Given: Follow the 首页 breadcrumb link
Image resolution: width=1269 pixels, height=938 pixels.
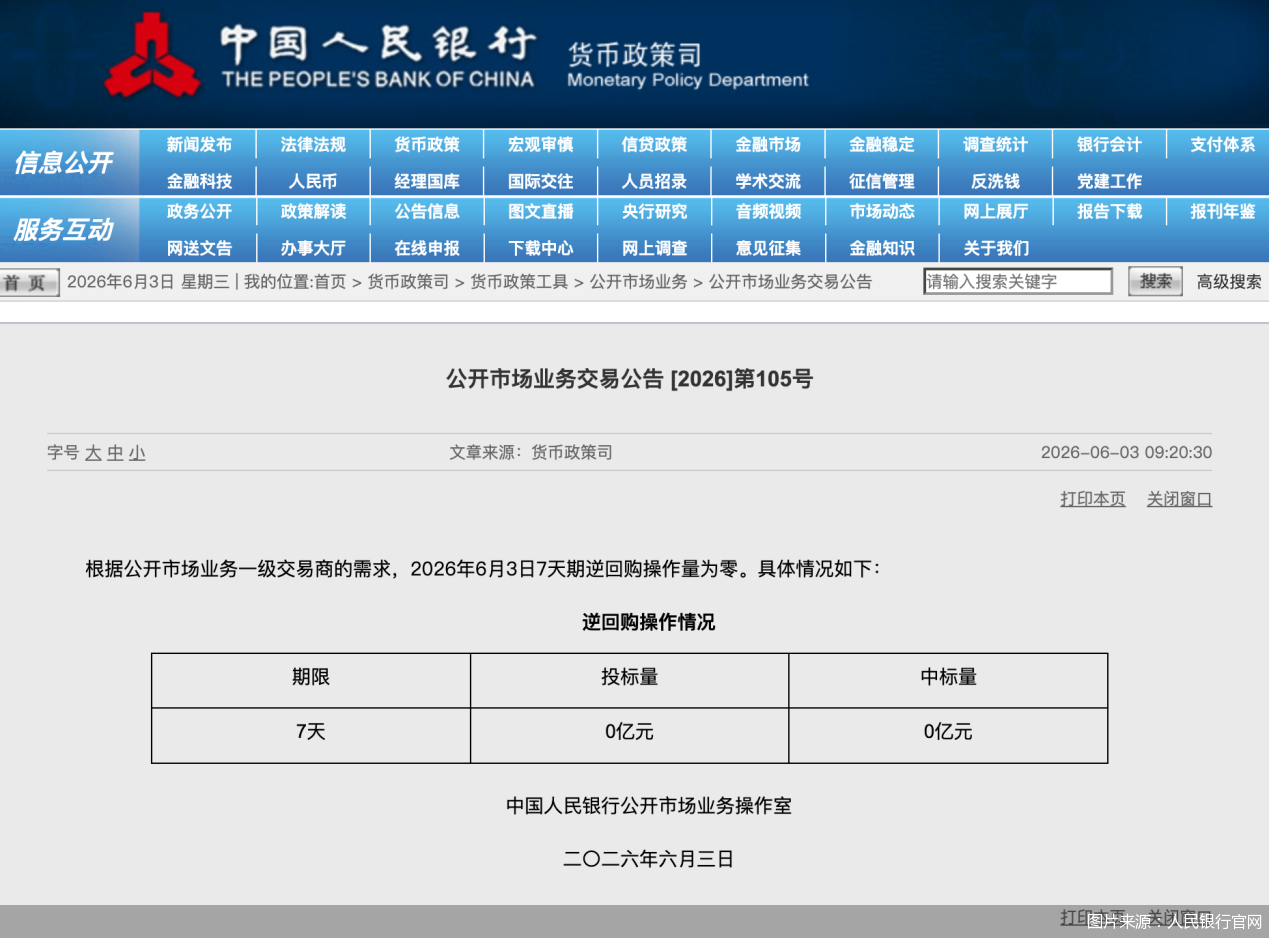Looking at the screenshot, I should tap(330, 282).
